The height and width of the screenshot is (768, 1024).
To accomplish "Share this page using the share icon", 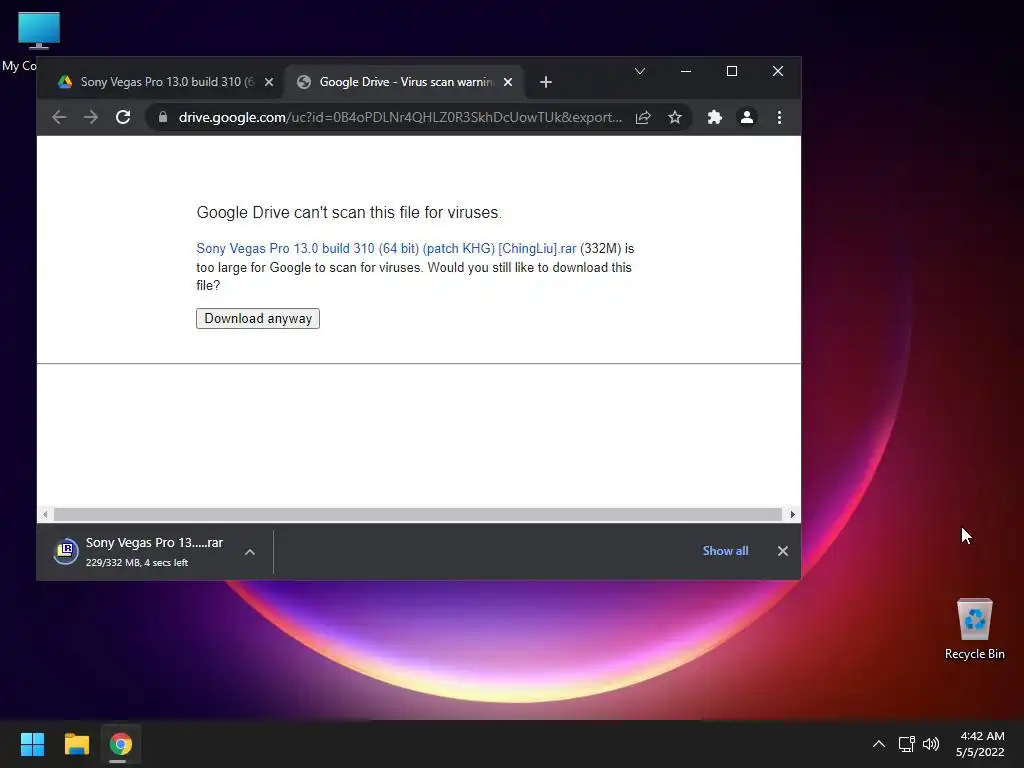I will 643,118.
